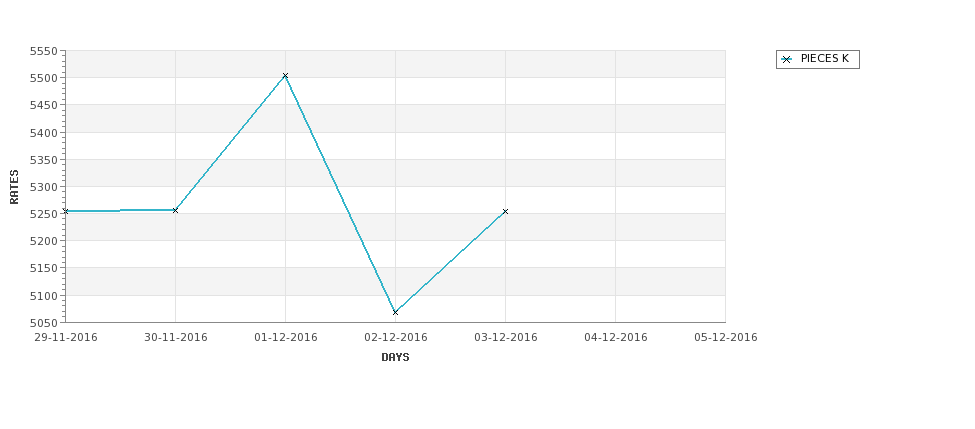
Task: Click the 01-12-2016 x-axis date label
Action: (x=285, y=338)
